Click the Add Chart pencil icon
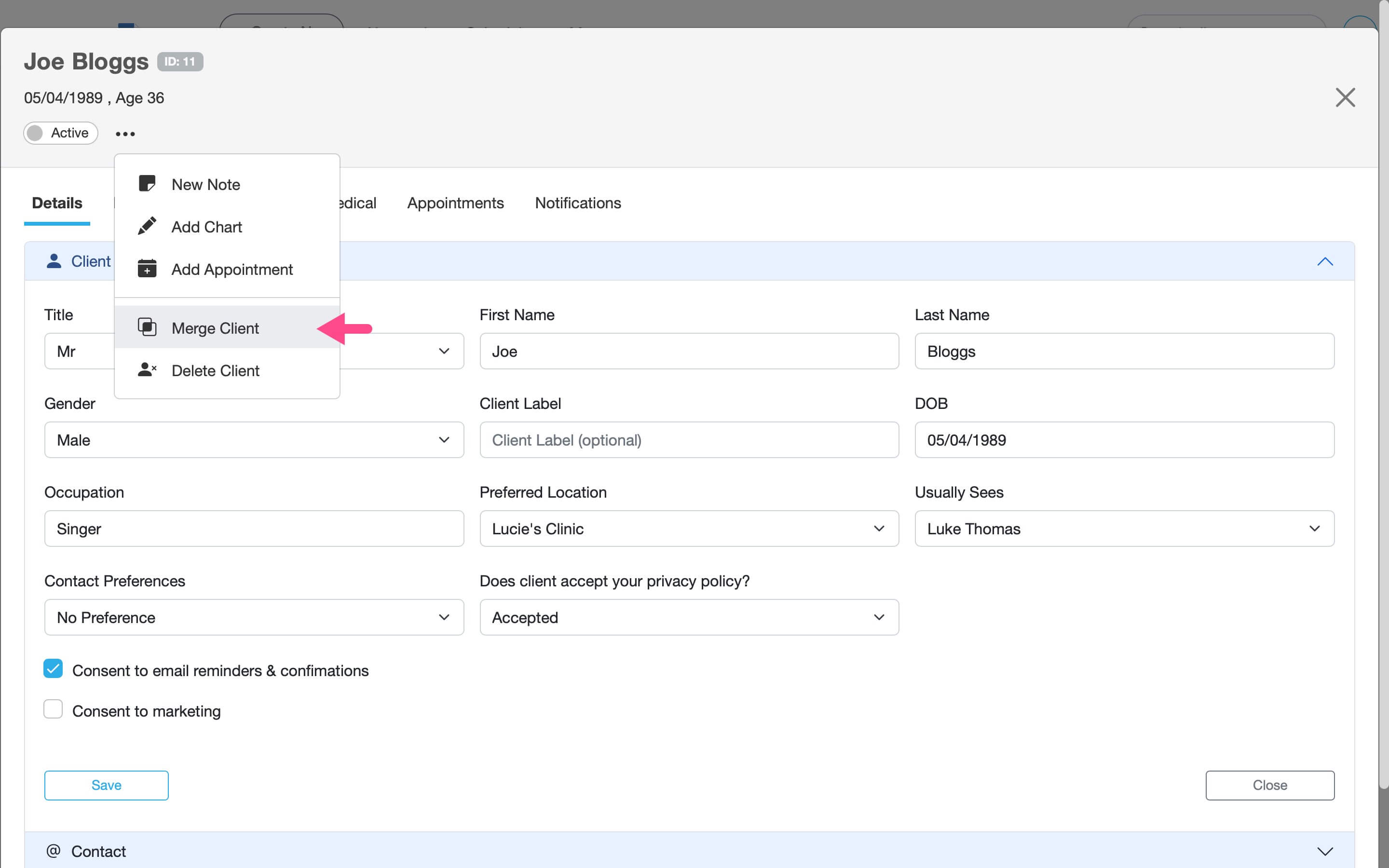Screen dimensions: 1389x868 tap(147, 226)
